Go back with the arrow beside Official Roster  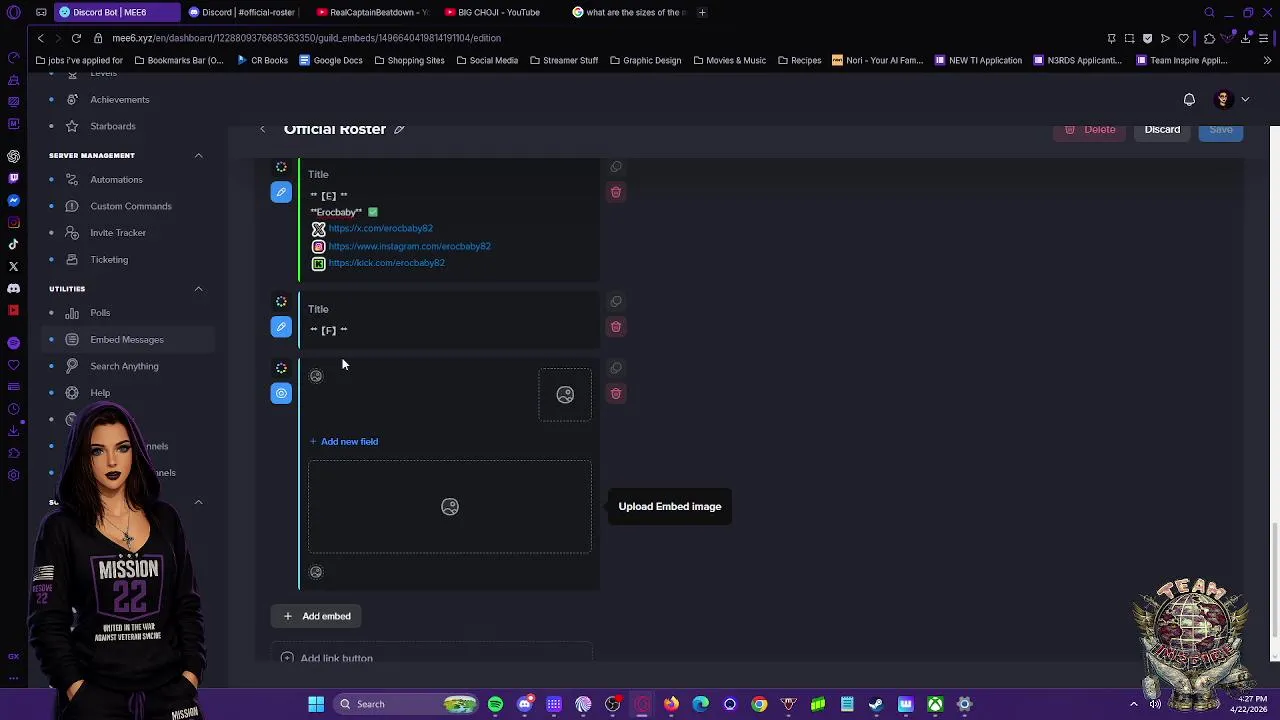[262, 129]
